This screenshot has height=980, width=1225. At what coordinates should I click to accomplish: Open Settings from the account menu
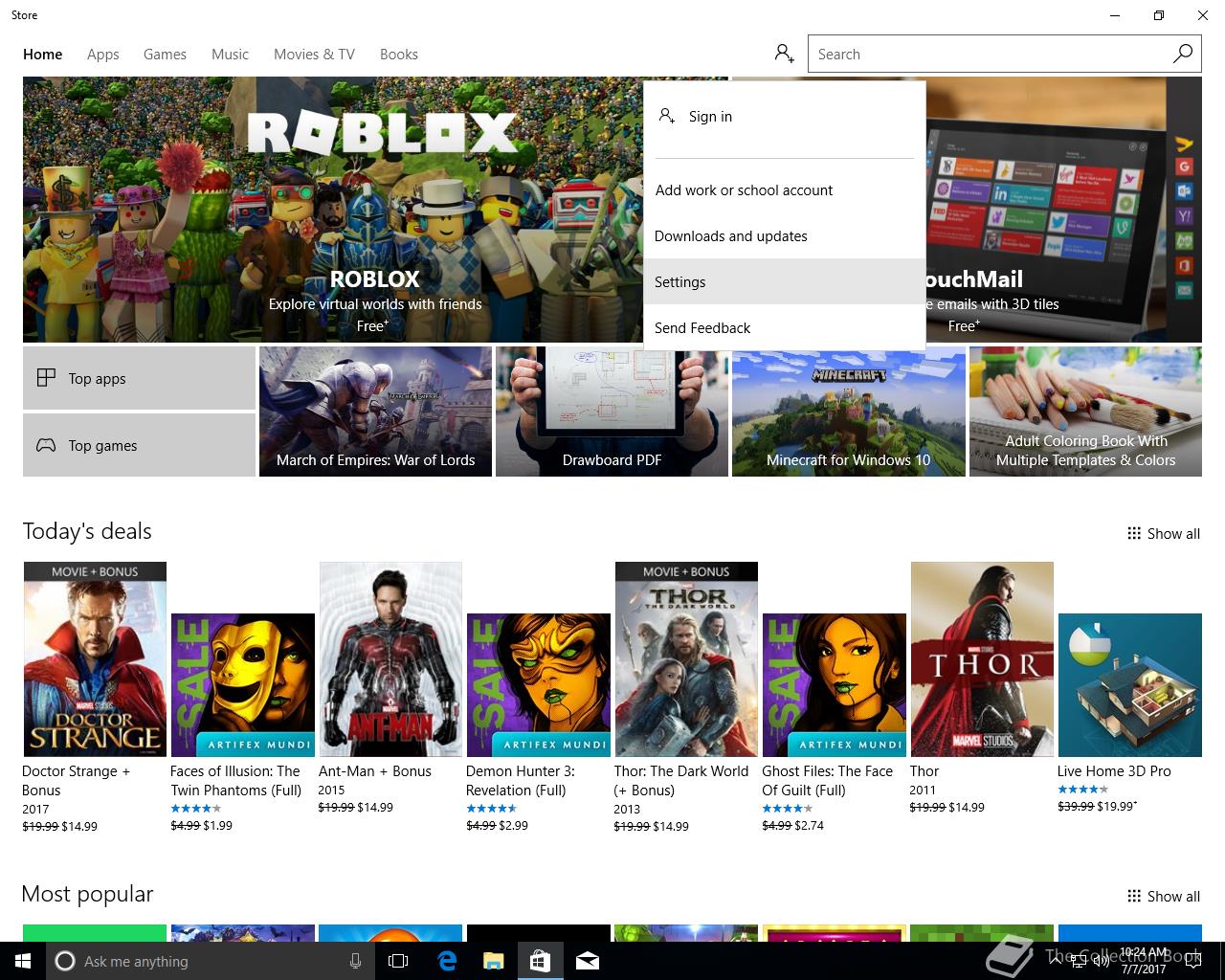pos(785,281)
